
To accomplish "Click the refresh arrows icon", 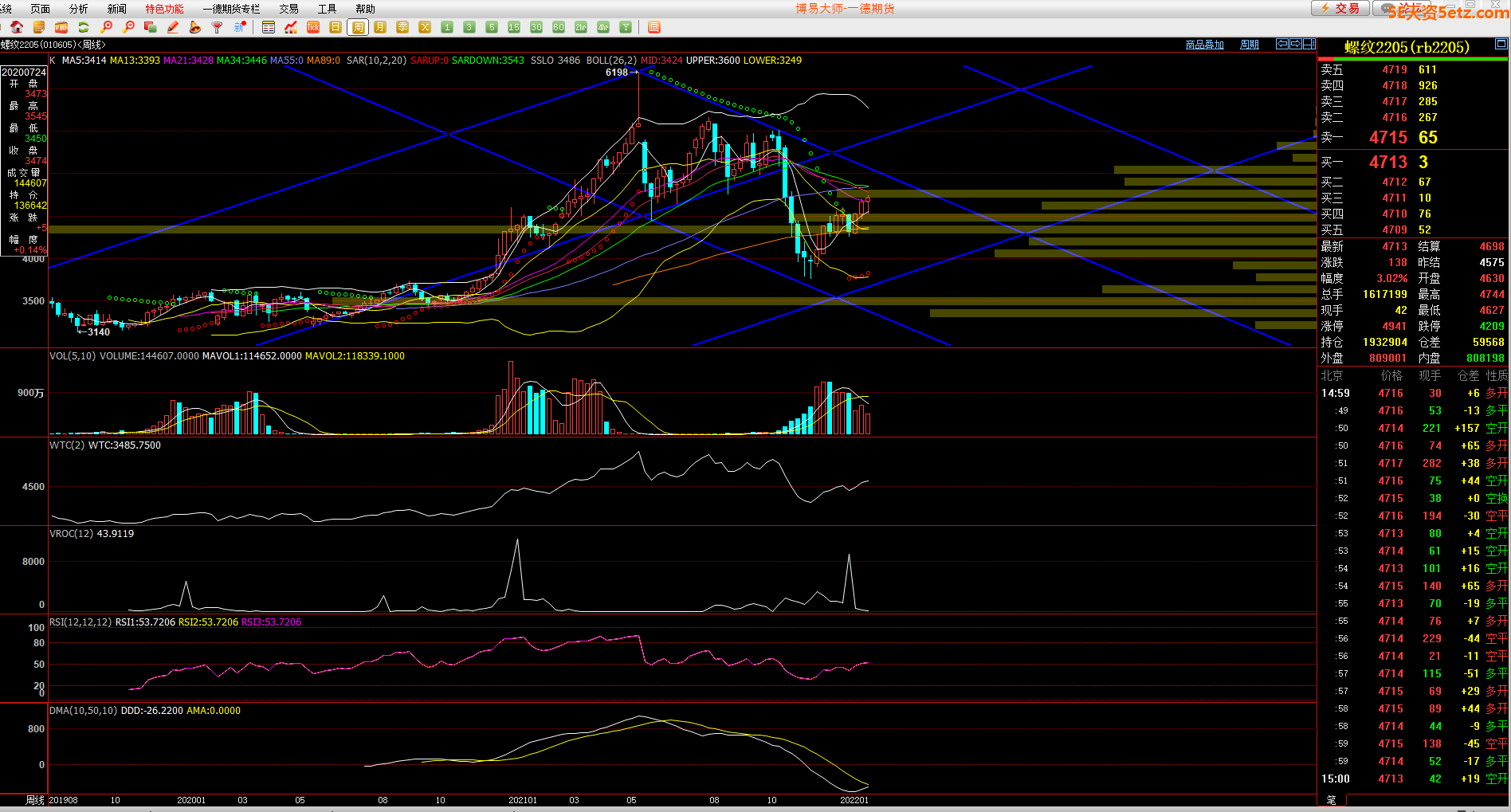I will 83,27.
